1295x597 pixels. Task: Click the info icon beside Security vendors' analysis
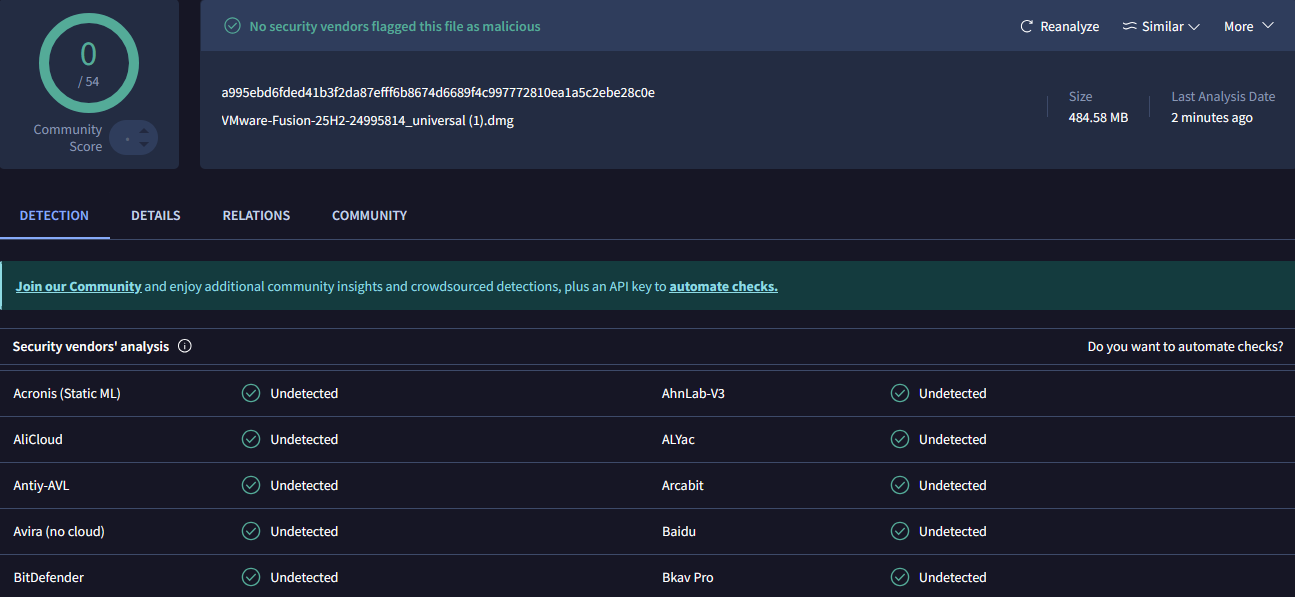click(184, 346)
